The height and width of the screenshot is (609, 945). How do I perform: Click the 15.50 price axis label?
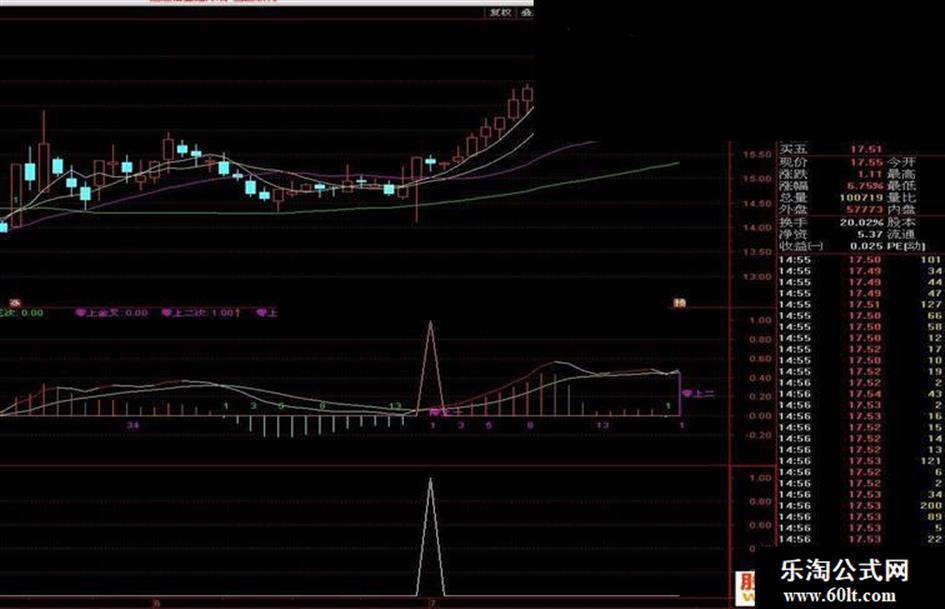[x=757, y=155]
